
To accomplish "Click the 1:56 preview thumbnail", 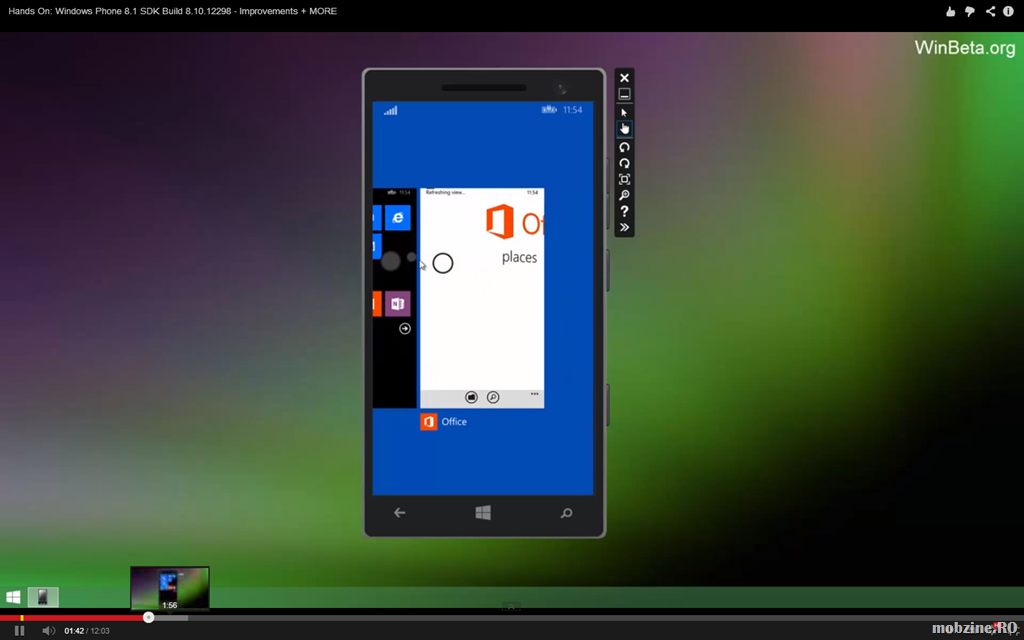I will coord(170,588).
